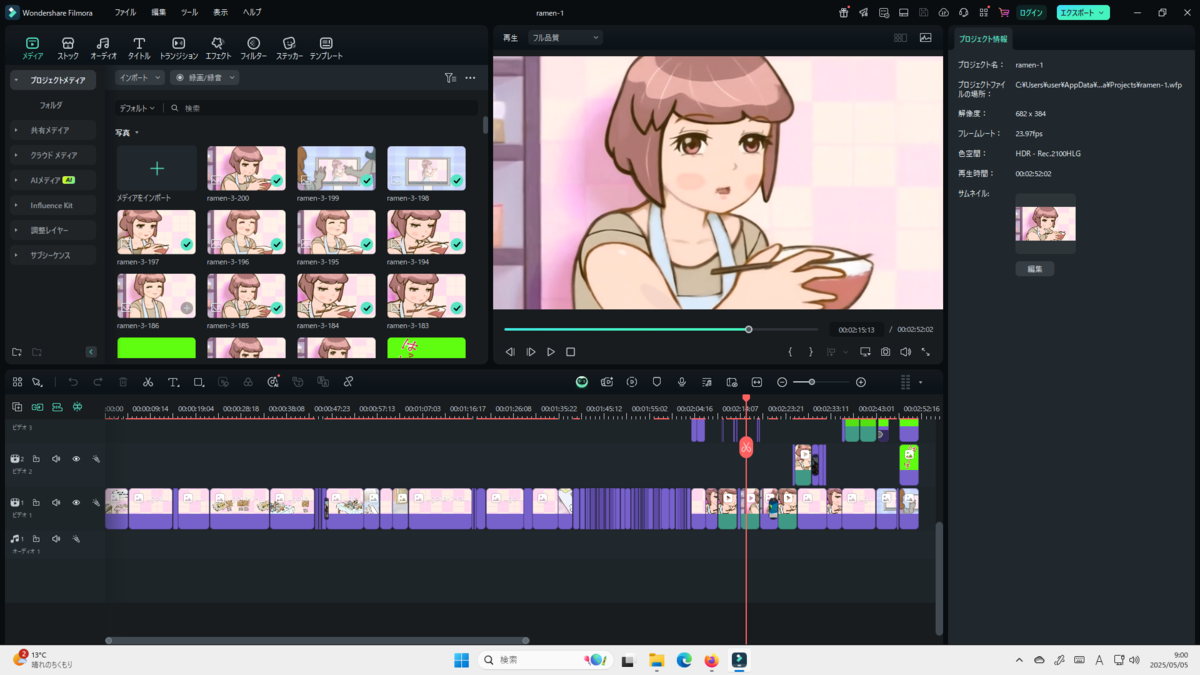Click the gift icon in title bar
The image size is (1200, 675).
(x=844, y=13)
